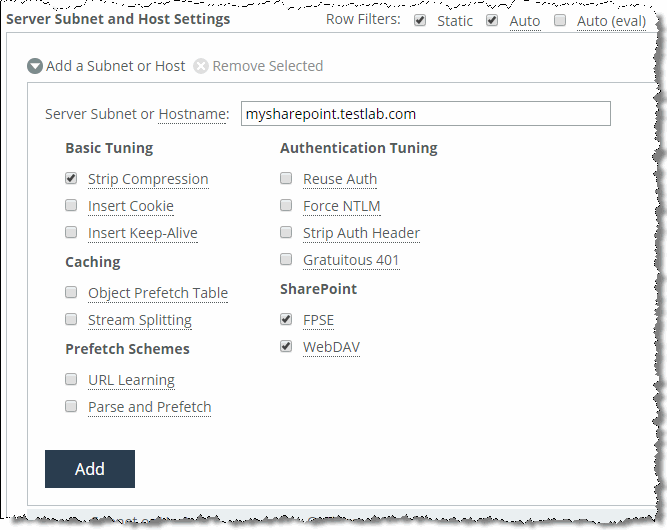Tick the Object Prefetch Table checkbox
Screen dimensions: 667x530
71,292
